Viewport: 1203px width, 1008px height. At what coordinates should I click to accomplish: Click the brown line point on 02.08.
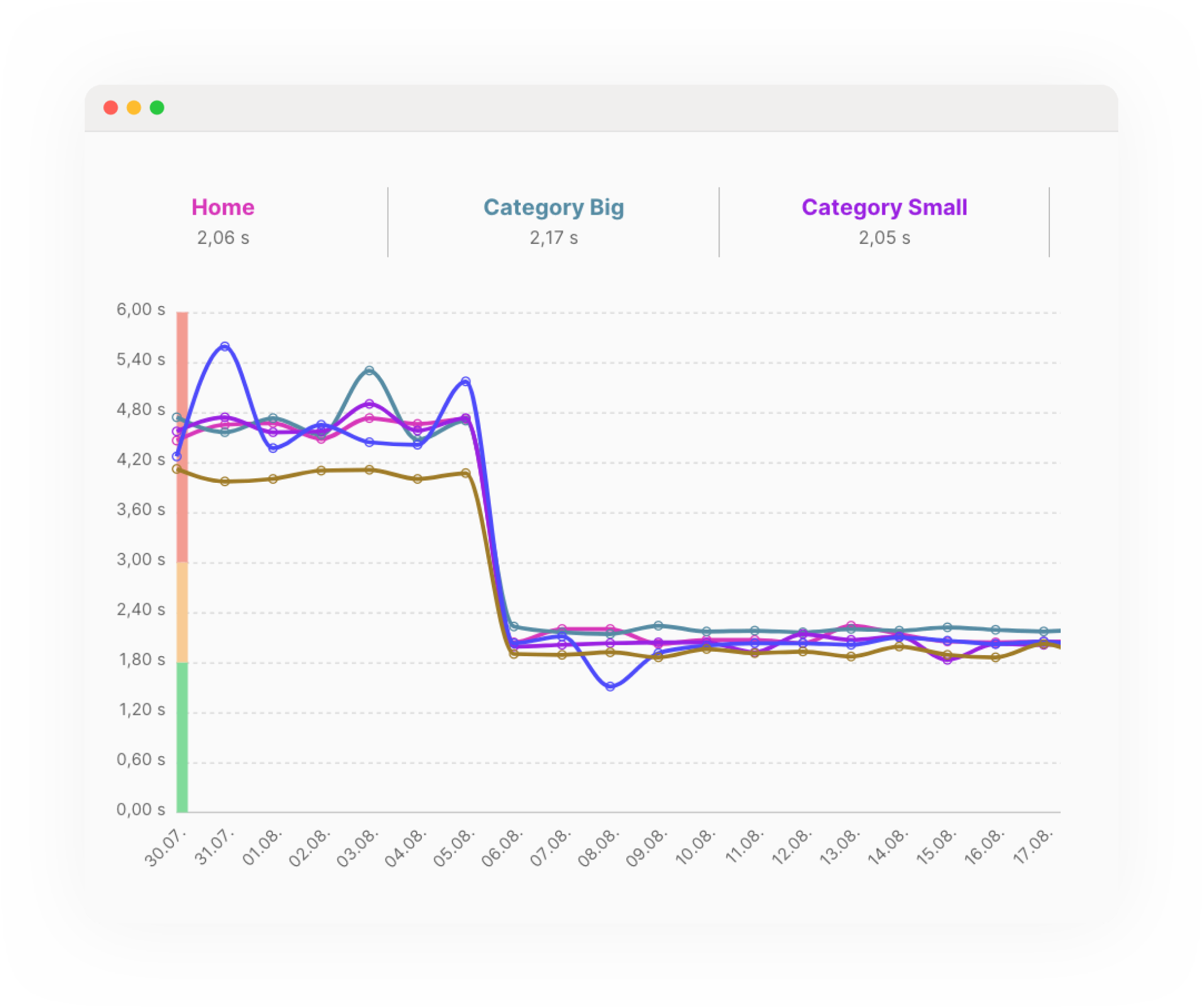click(321, 471)
